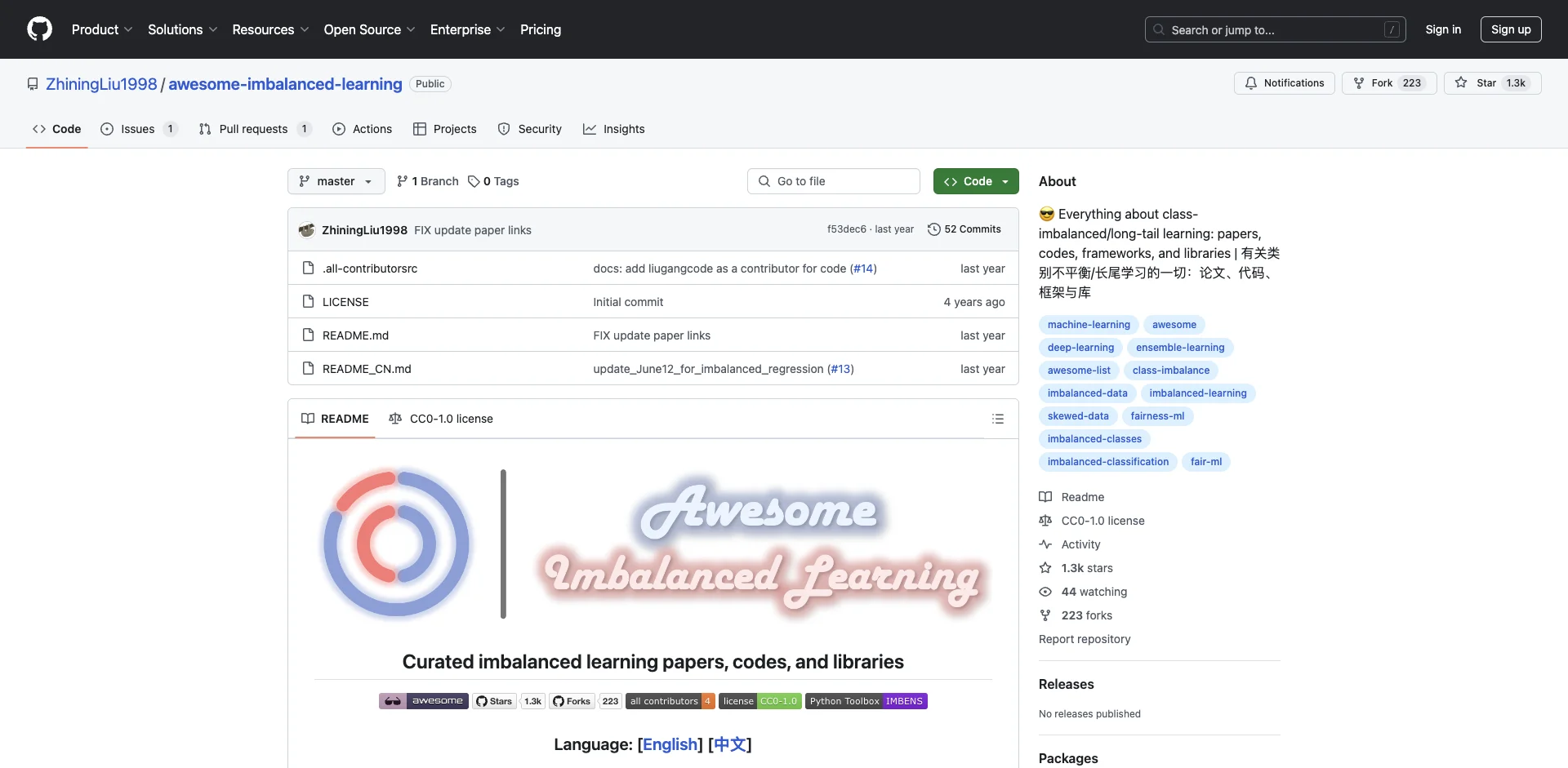Click Report repository link

coord(1085,639)
